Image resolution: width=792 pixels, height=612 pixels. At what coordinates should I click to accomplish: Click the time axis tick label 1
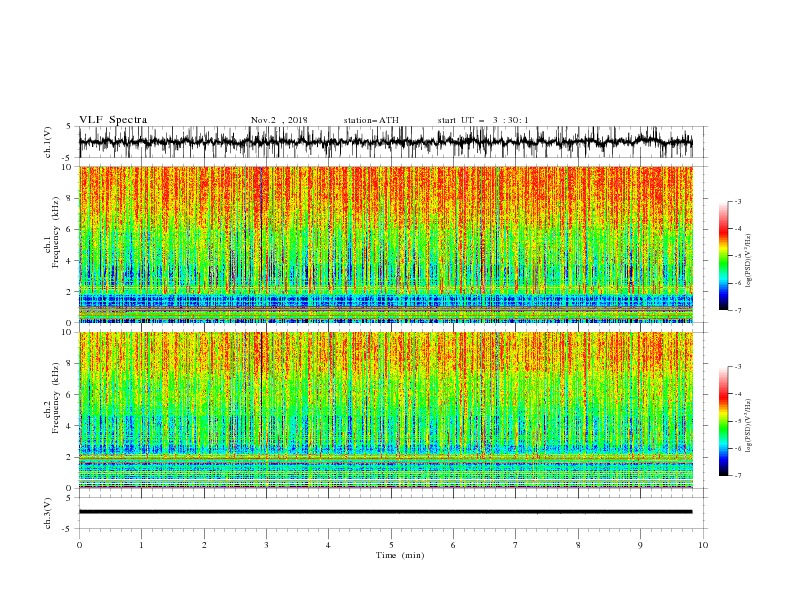(x=141, y=545)
